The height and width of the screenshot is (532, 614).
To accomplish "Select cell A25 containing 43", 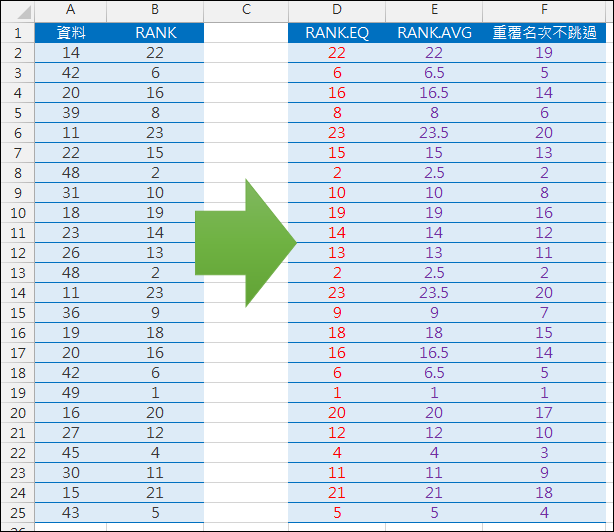I will 70,513.
